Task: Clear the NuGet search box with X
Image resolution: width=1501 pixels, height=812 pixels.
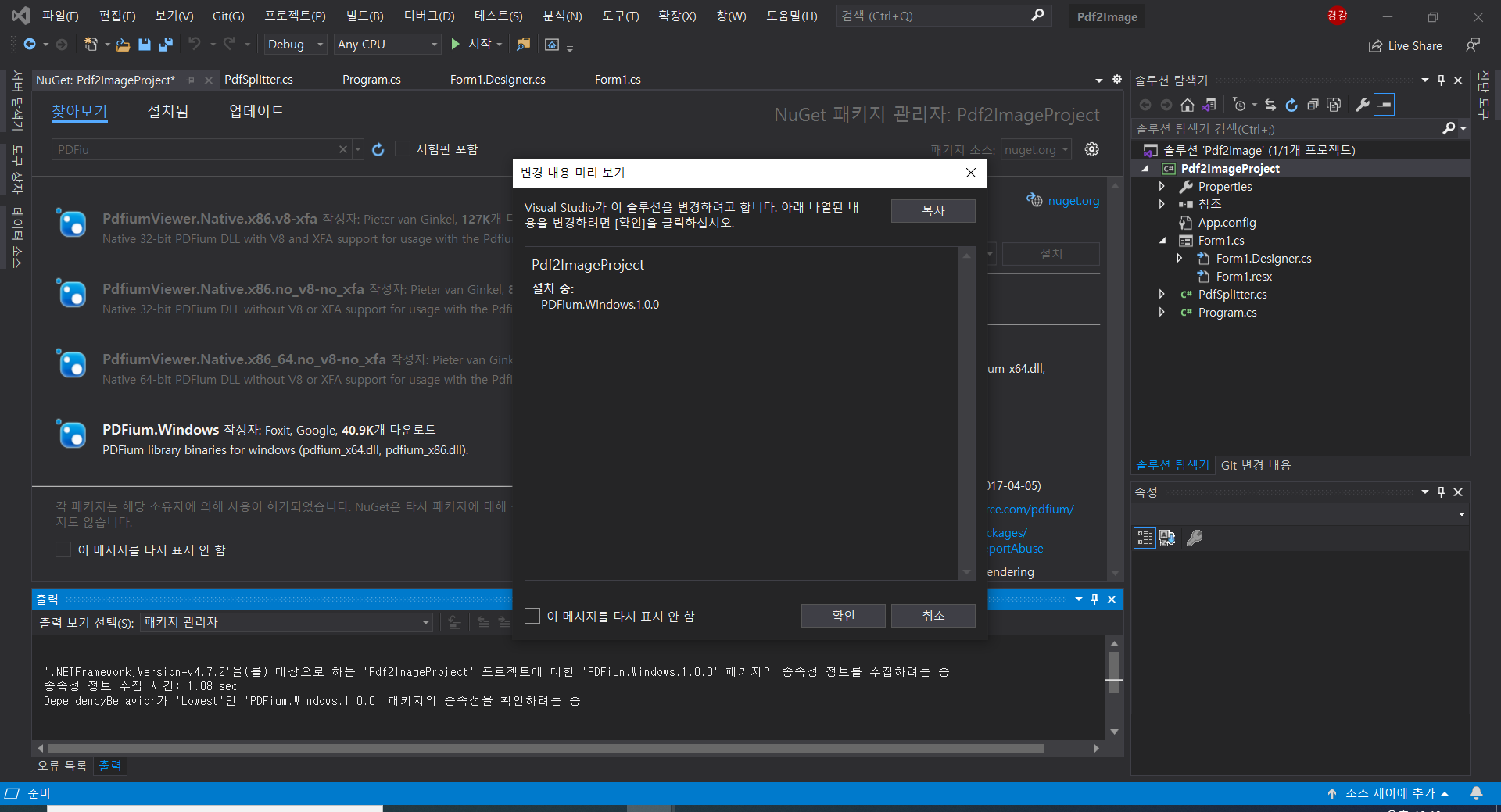Action: pos(342,149)
